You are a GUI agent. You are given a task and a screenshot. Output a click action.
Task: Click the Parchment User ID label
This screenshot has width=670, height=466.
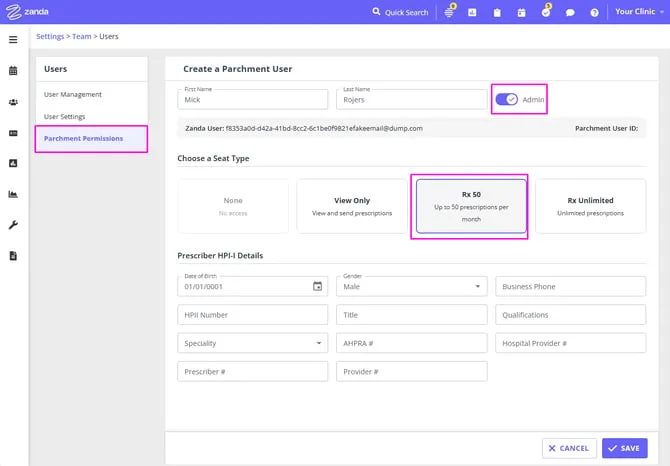[x=606, y=128]
